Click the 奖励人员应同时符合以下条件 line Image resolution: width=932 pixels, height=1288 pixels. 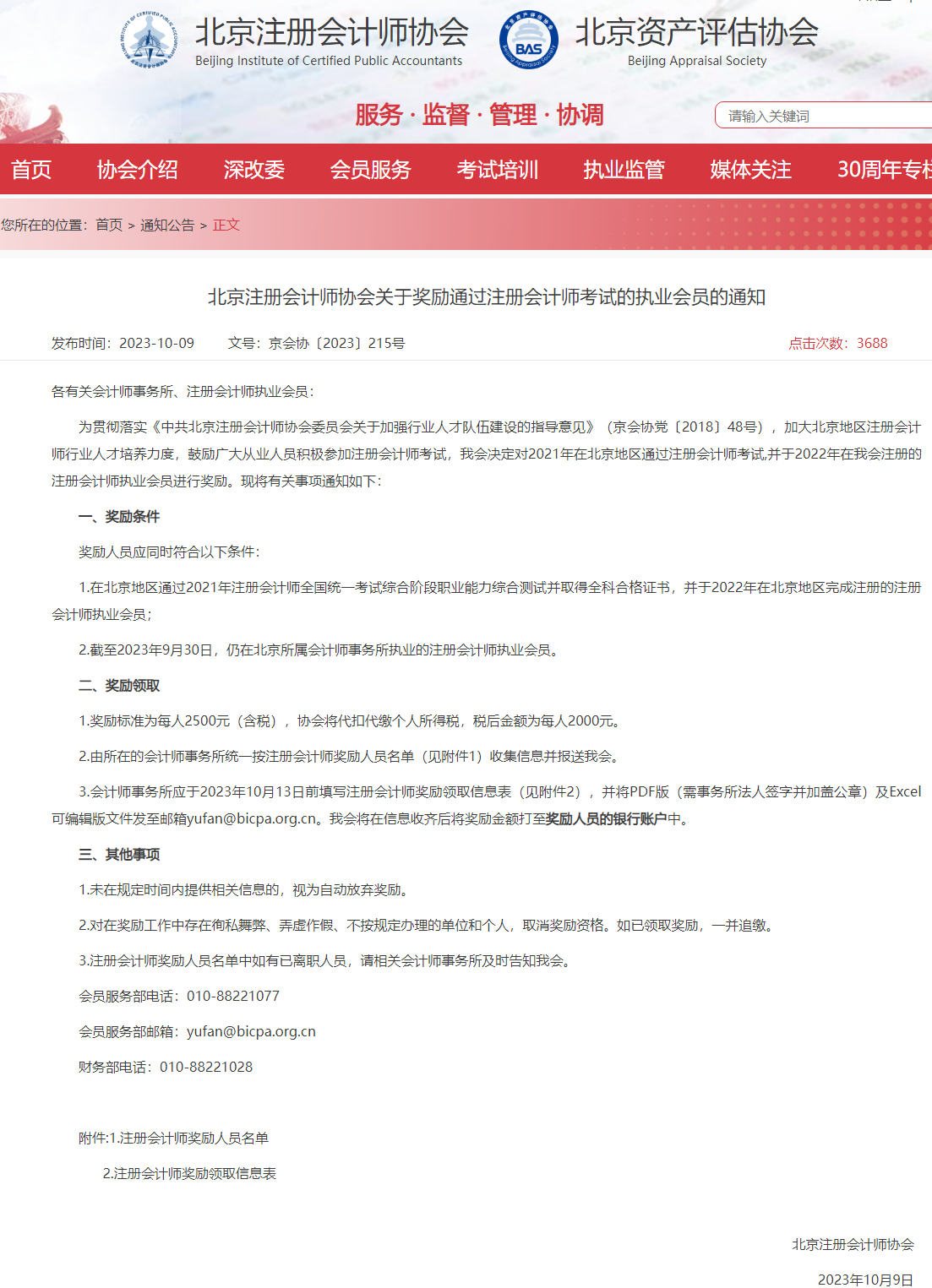point(170,552)
